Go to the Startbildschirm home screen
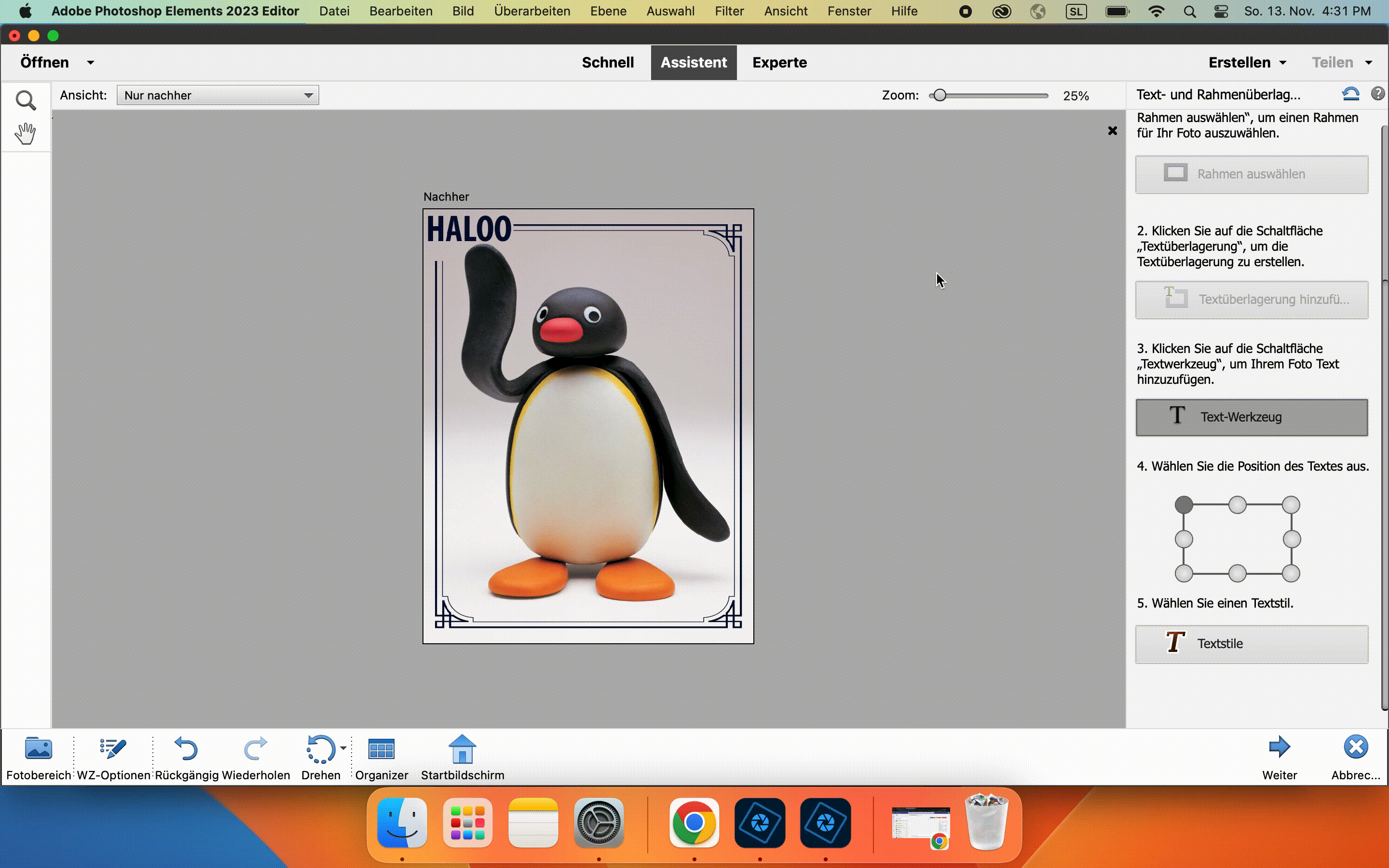The width and height of the screenshot is (1389, 868). click(x=462, y=748)
